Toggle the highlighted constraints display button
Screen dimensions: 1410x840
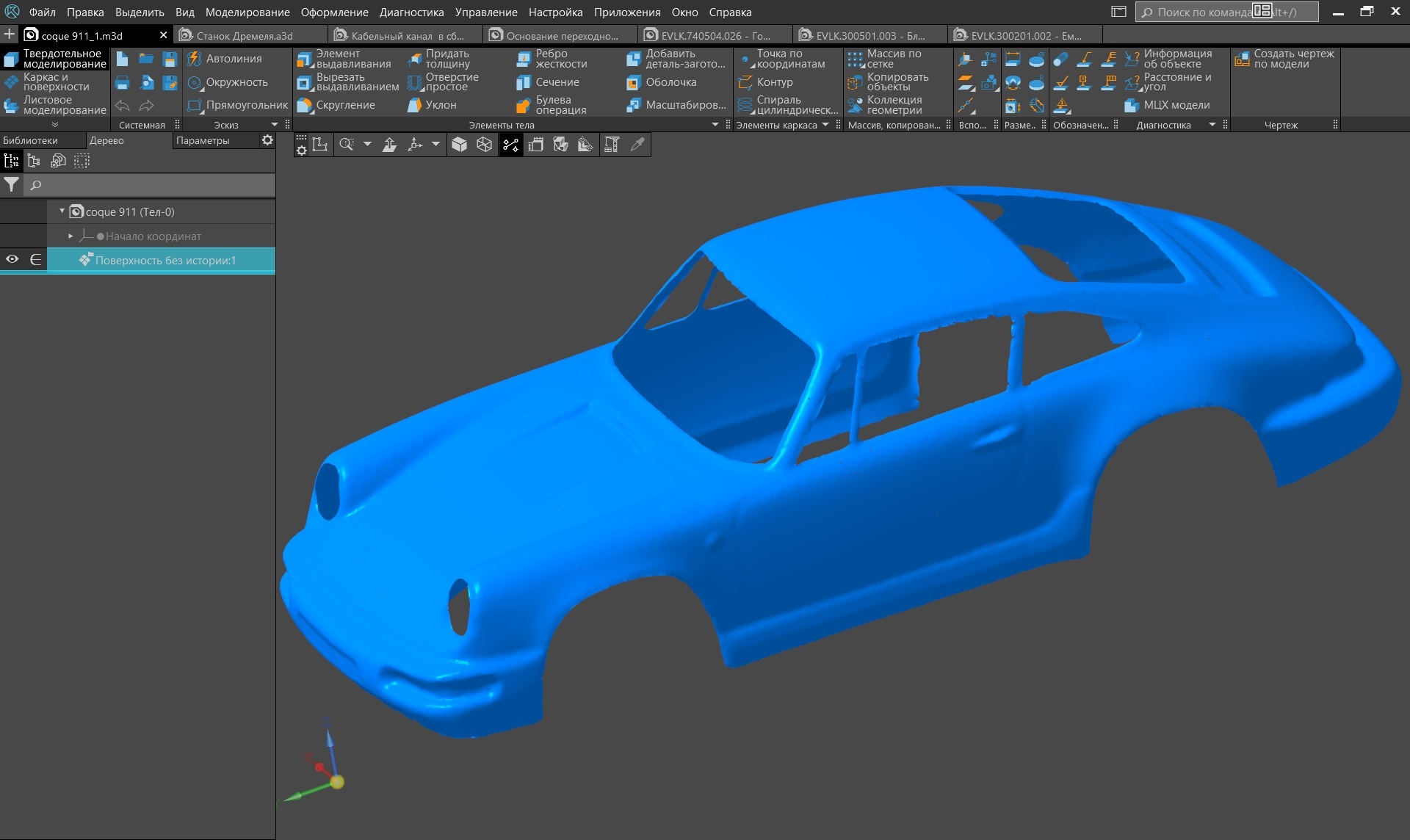pyautogui.click(x=510, y=145)
